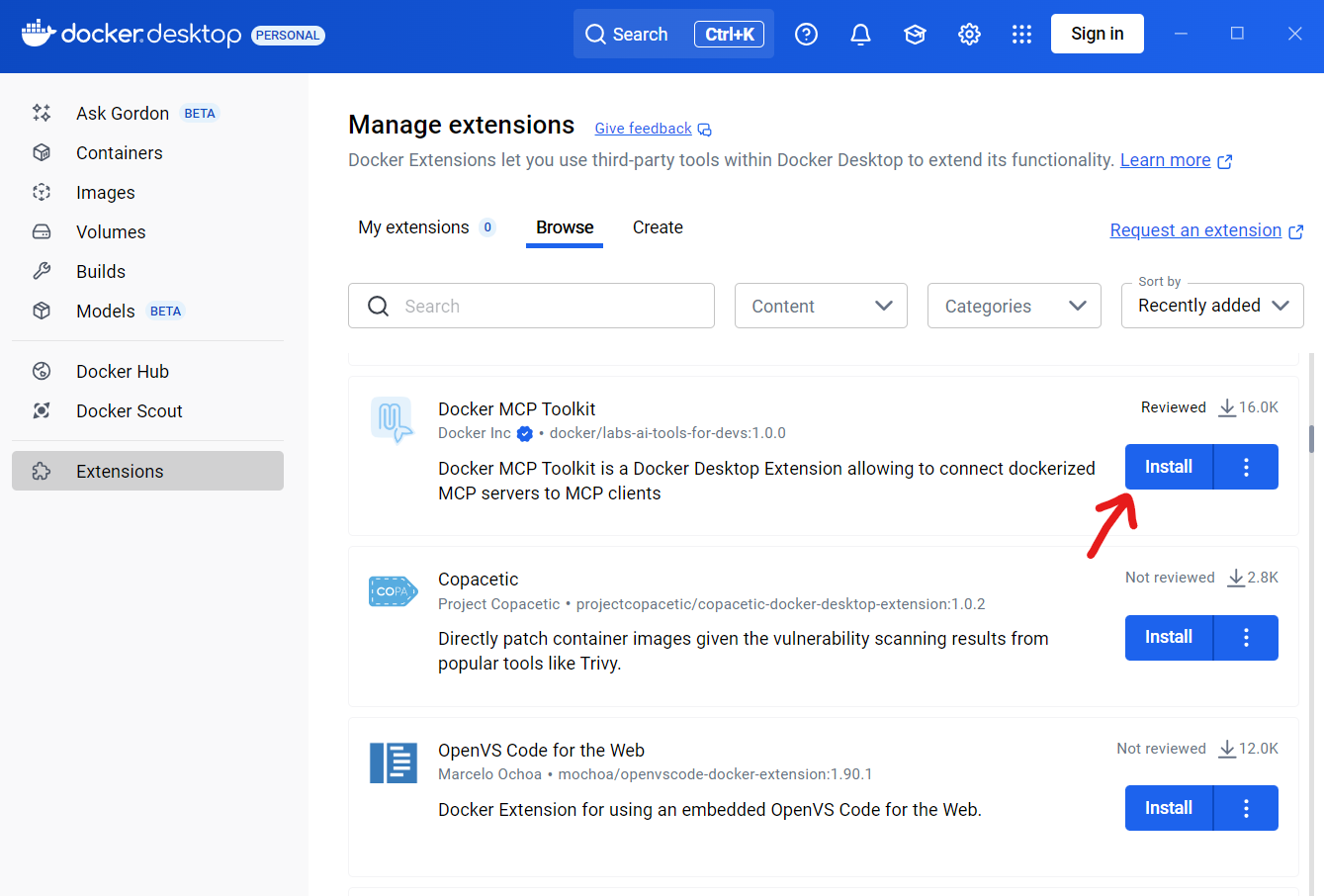
Task: Go to Images in the sidebar
Action: 147,192
